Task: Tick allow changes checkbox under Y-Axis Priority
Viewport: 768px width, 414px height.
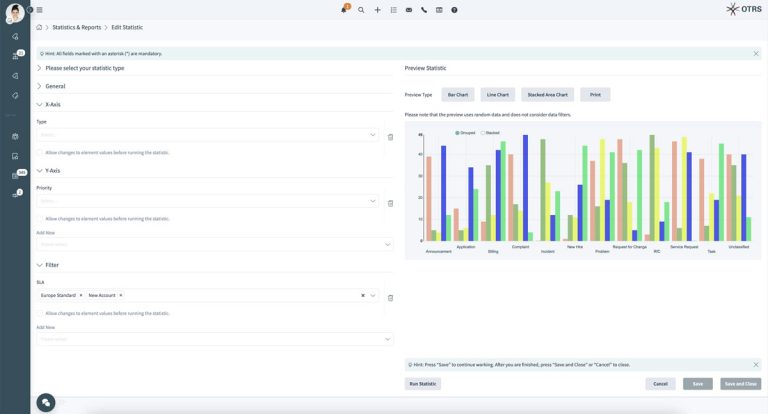Action: (40, 218)
